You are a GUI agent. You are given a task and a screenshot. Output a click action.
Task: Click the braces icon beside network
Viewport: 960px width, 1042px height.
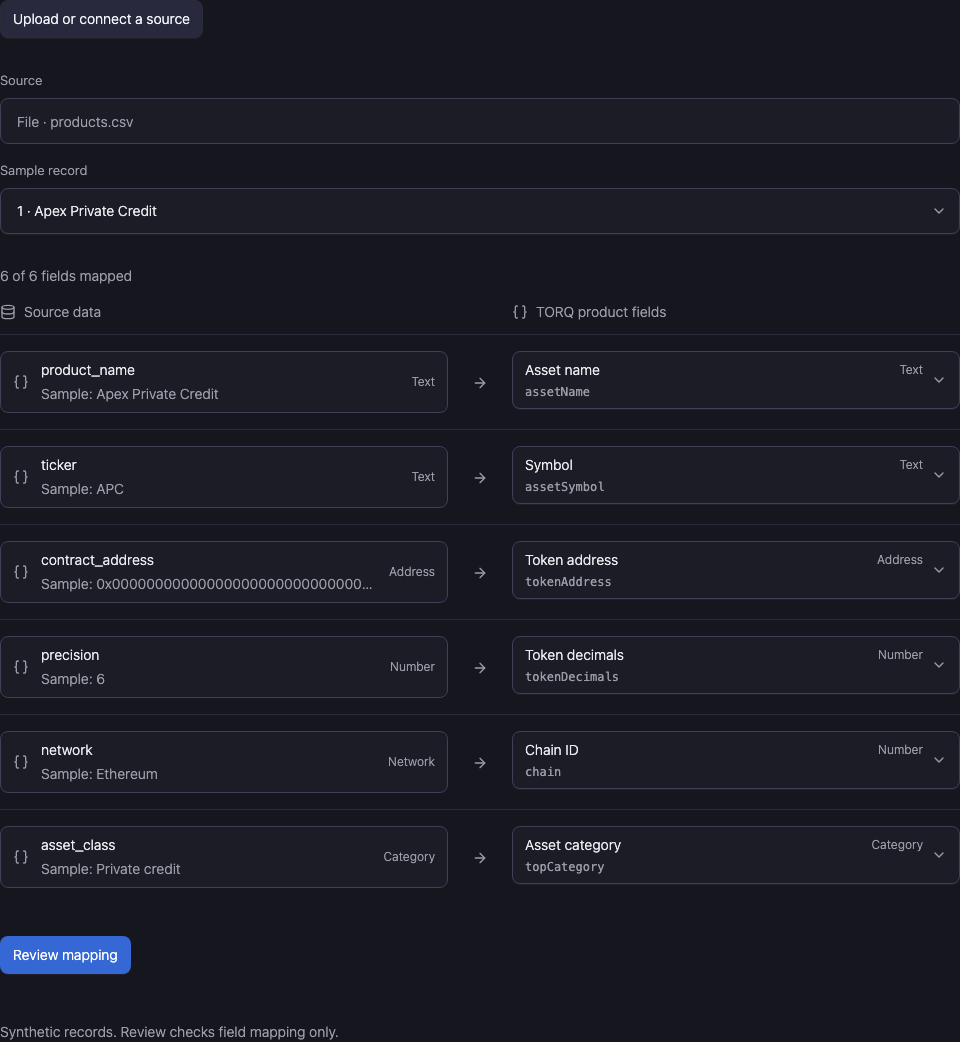tap(21, 762)
